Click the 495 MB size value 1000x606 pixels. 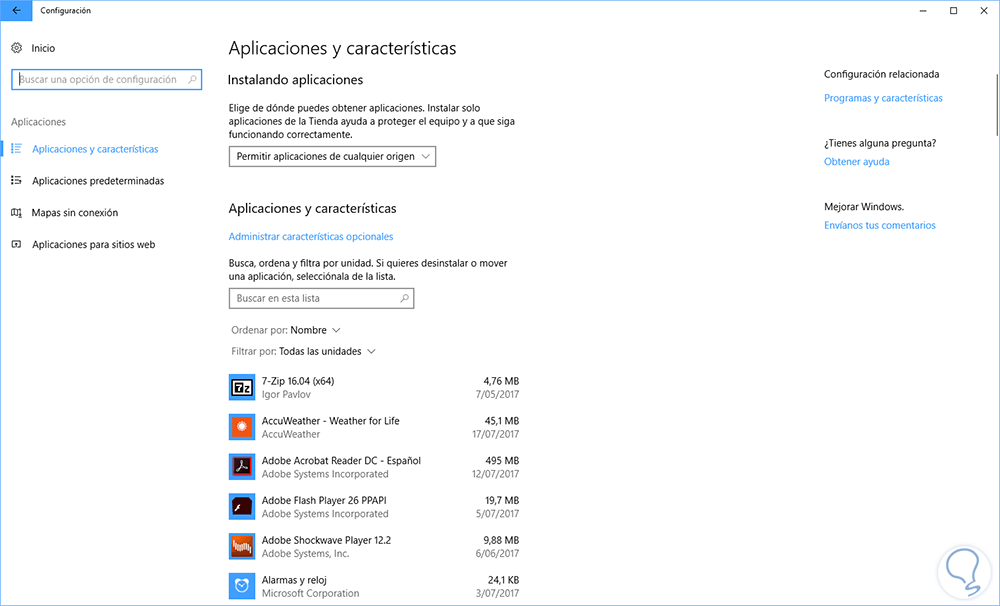click(x=502, y=461)
